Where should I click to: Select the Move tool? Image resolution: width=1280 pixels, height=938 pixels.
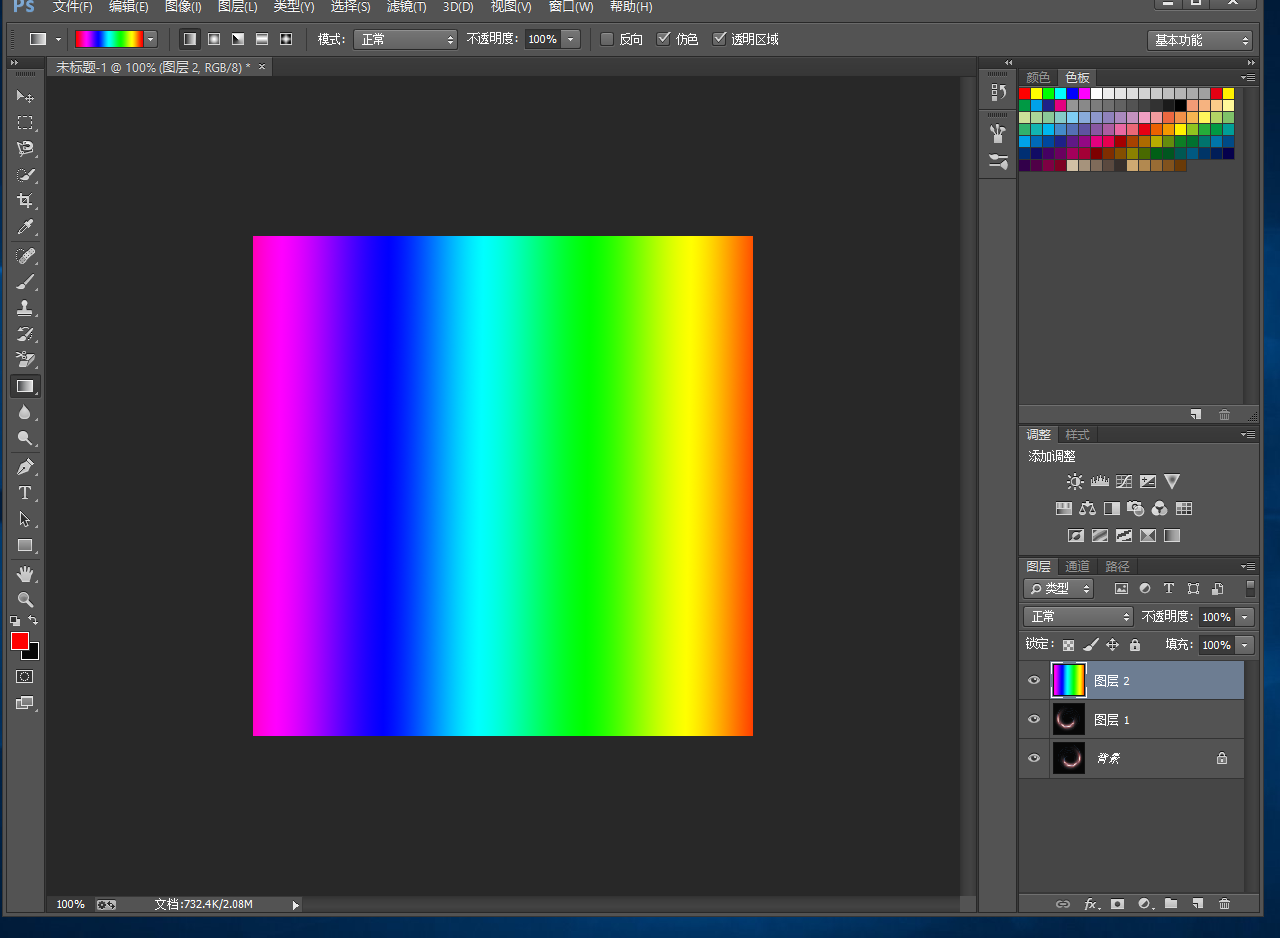pyautogui.click(x=25, y=96)
